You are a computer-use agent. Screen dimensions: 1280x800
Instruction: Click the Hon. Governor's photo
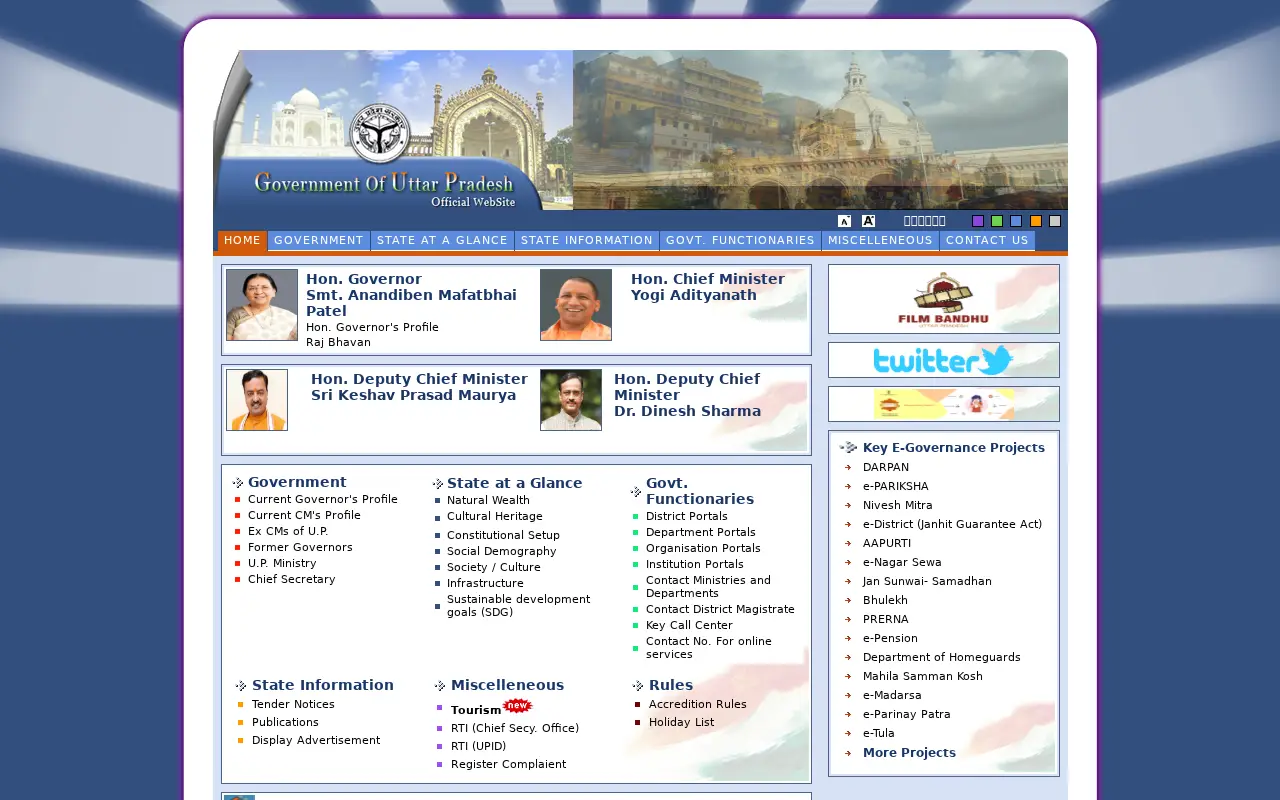coord(262,305)
